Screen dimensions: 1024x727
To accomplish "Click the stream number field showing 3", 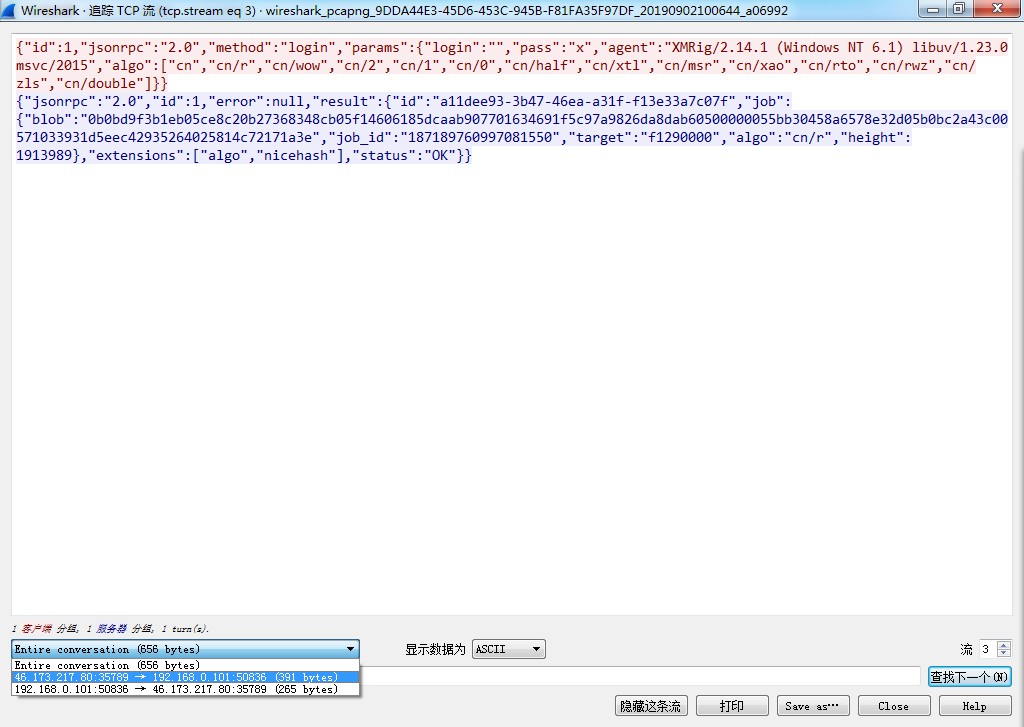I will coord(988,649).
